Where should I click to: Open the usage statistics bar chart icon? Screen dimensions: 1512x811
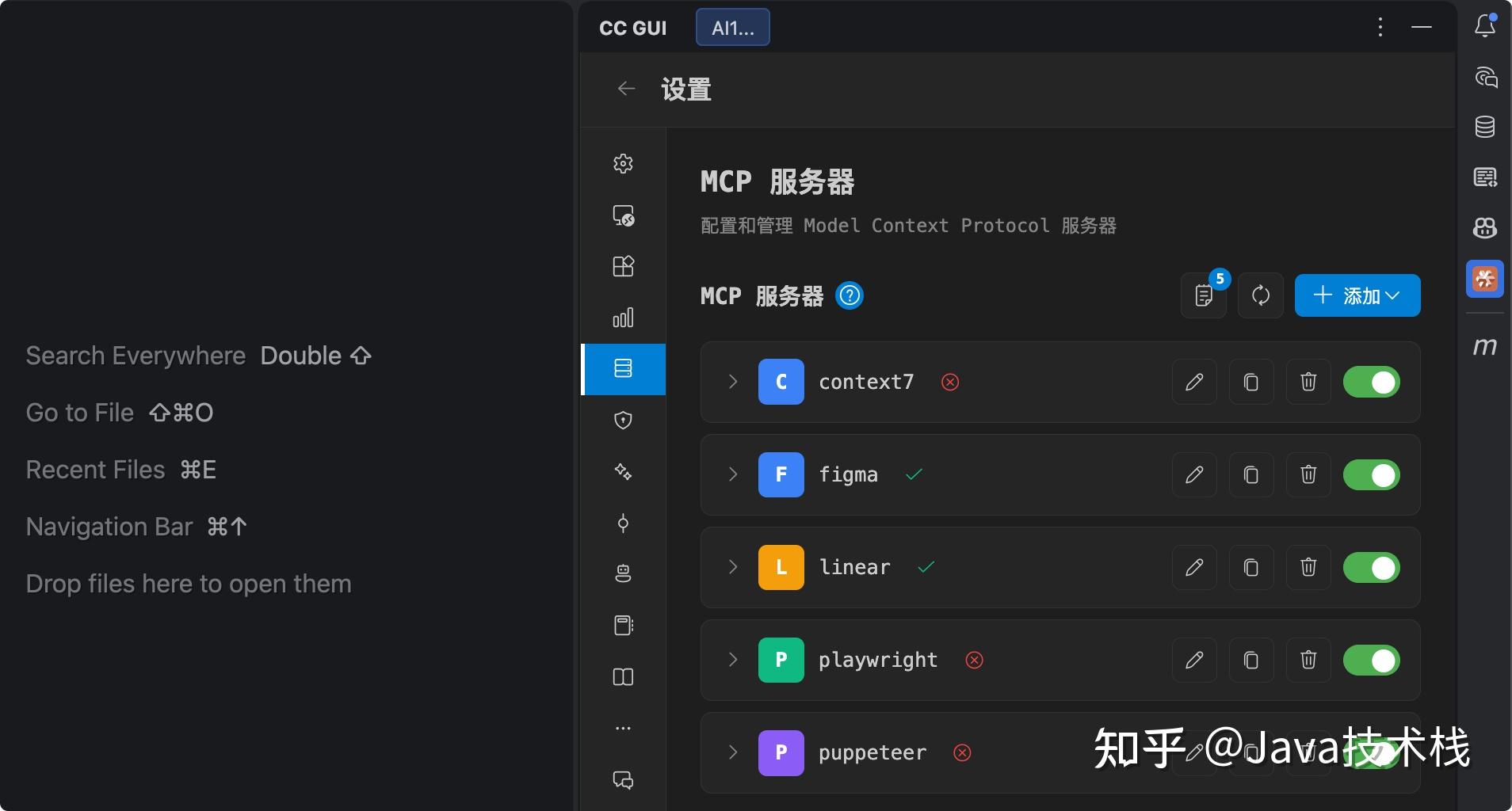pyautogui.click(x=623, y=318)
